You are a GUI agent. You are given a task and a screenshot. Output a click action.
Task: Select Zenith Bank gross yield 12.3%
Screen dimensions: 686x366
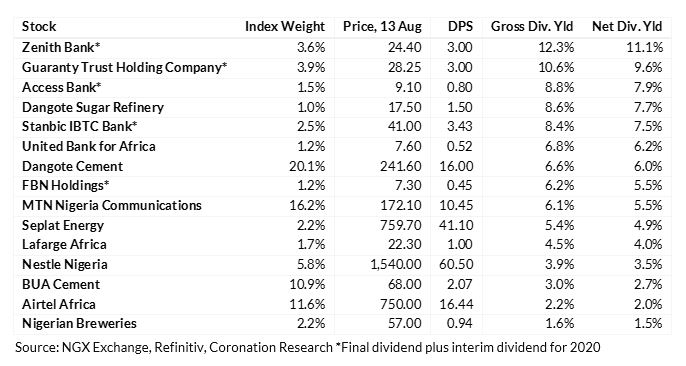click(556, 47)
